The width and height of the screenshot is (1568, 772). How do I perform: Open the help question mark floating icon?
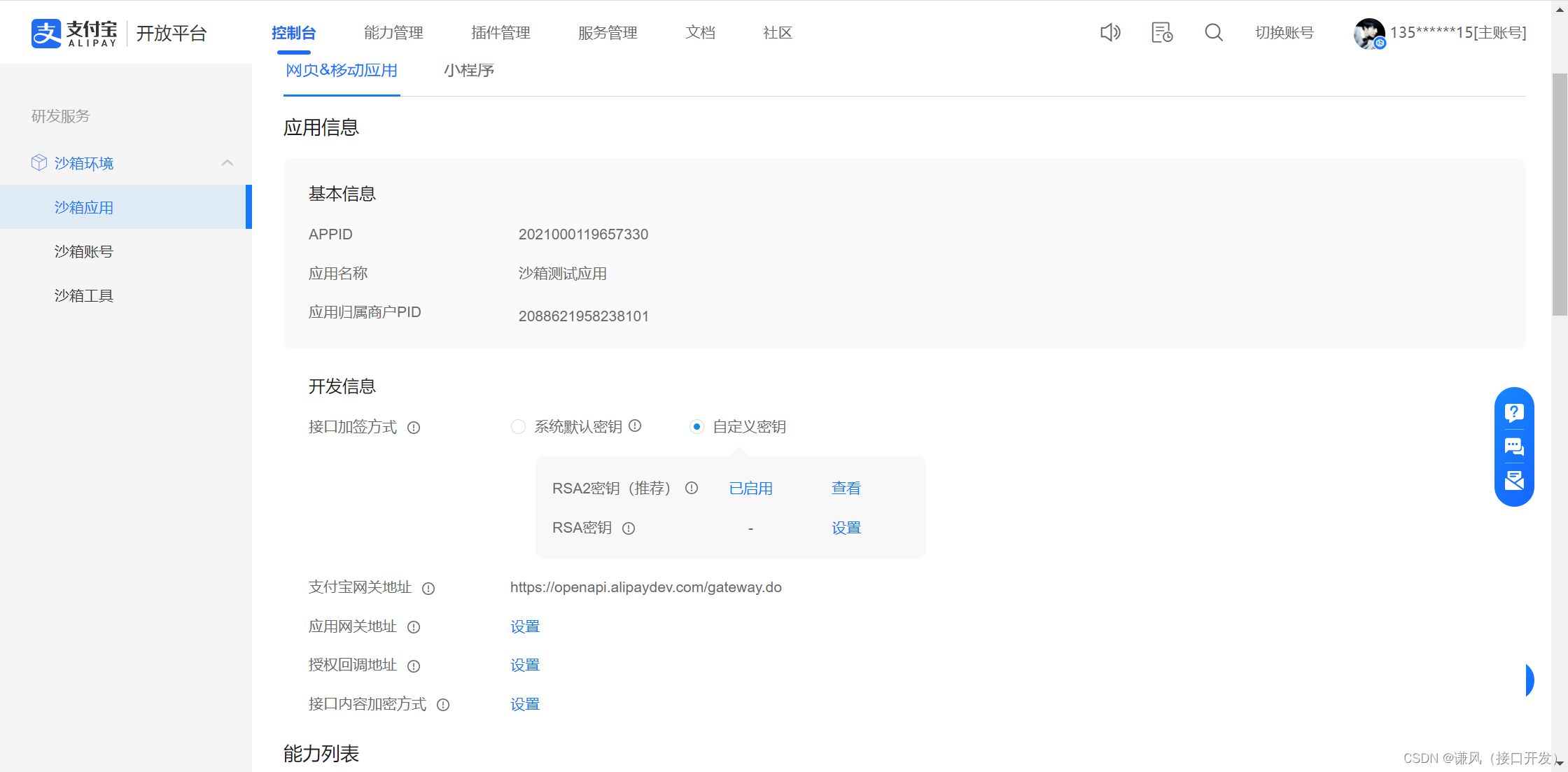pos(1514,413)
